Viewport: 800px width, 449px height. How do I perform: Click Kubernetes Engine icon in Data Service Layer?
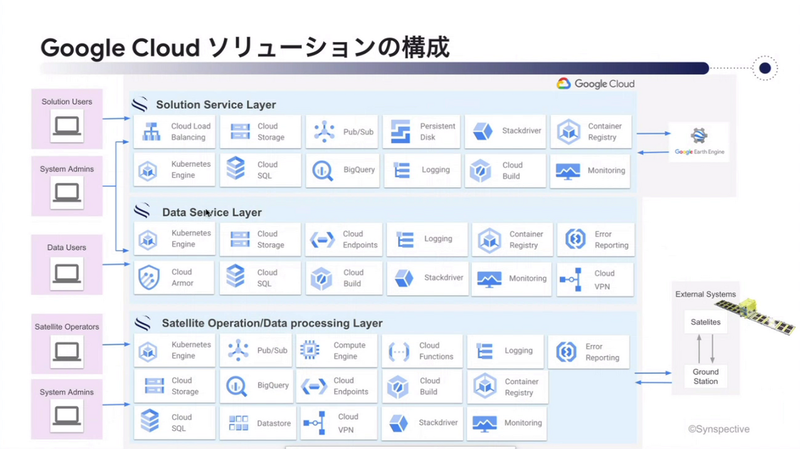pyautogui.click(x=148, y=239)
